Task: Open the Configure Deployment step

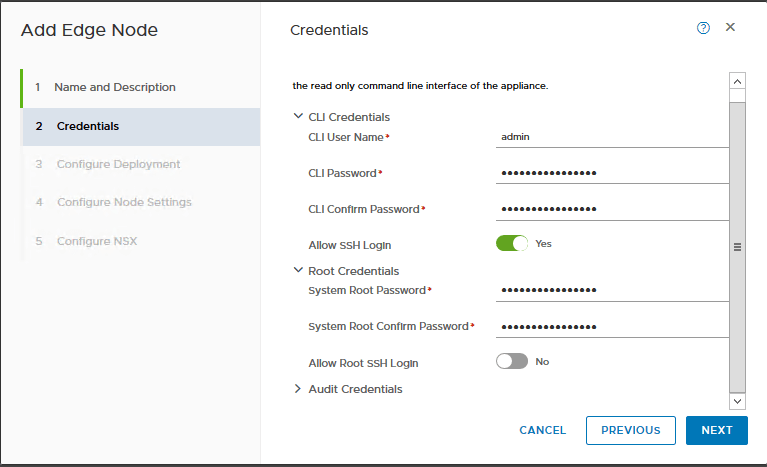Action: [118, 164]
